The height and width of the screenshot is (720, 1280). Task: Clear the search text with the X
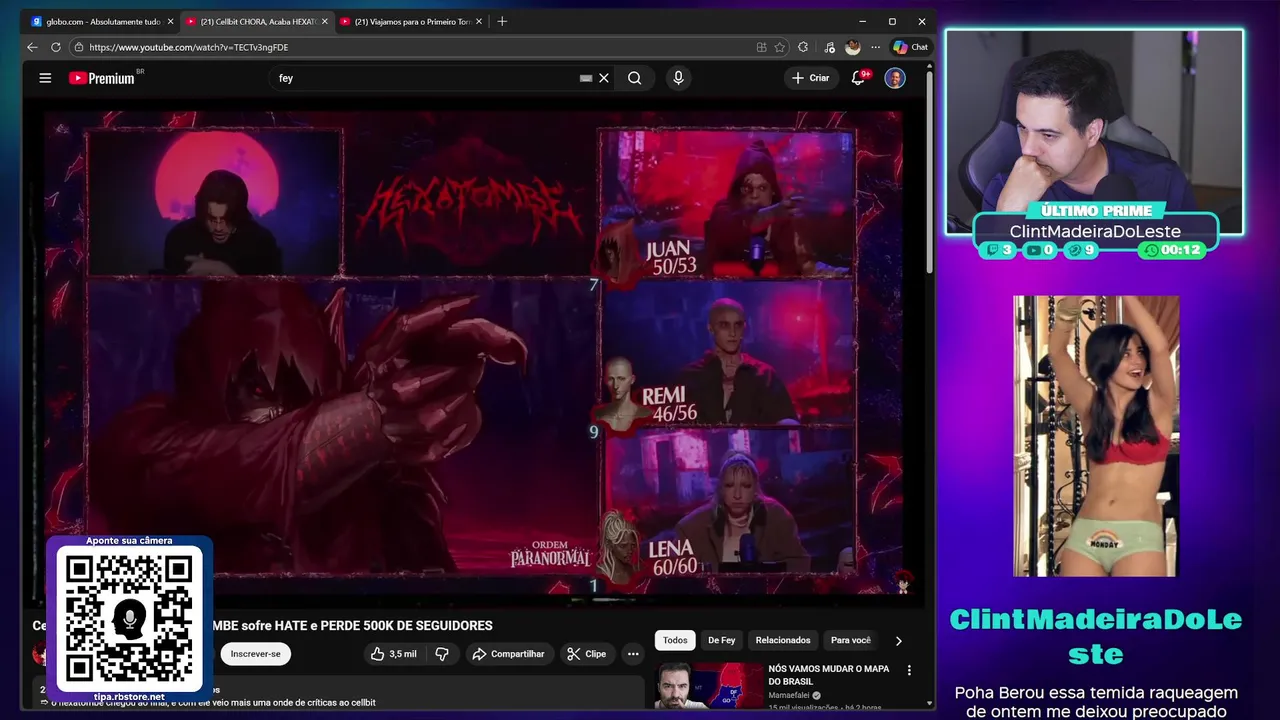coord(604,78)
